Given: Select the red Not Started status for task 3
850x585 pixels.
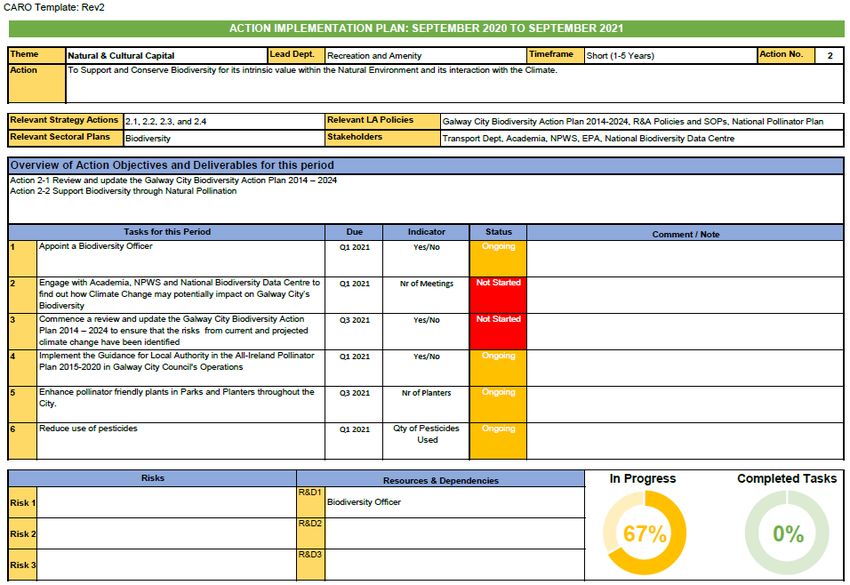Looking at the screenshot, I should point(498,331).
